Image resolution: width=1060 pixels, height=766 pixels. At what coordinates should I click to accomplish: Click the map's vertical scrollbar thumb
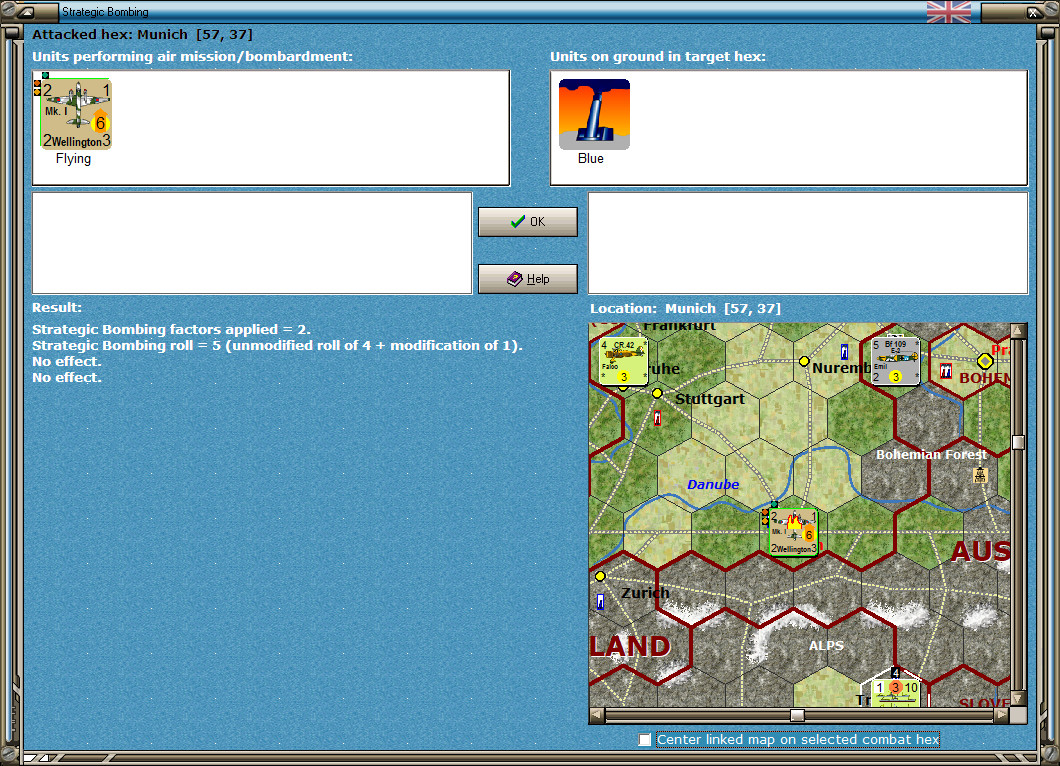click(x=1018, y=442)
